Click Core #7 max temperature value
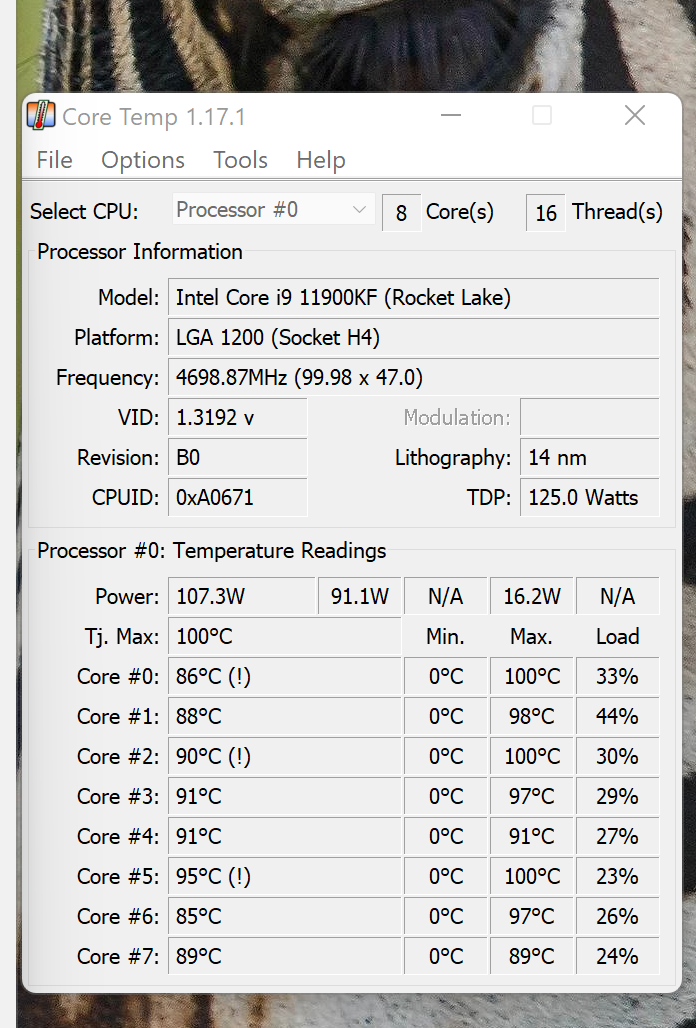Viewport: 696px width, 1028px height. click(x=532, y=957)
